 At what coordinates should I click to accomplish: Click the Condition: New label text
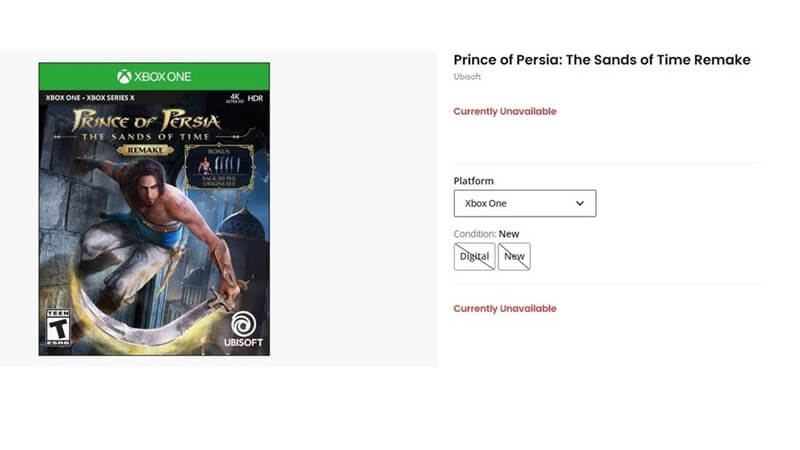pos(486,234)
